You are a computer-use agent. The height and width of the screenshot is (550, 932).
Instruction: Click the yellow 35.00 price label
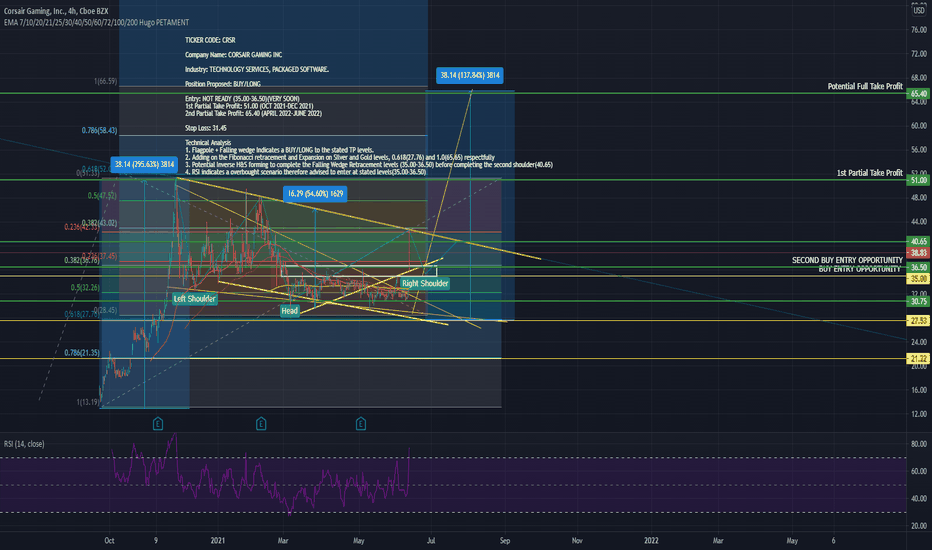pos(918,278)
